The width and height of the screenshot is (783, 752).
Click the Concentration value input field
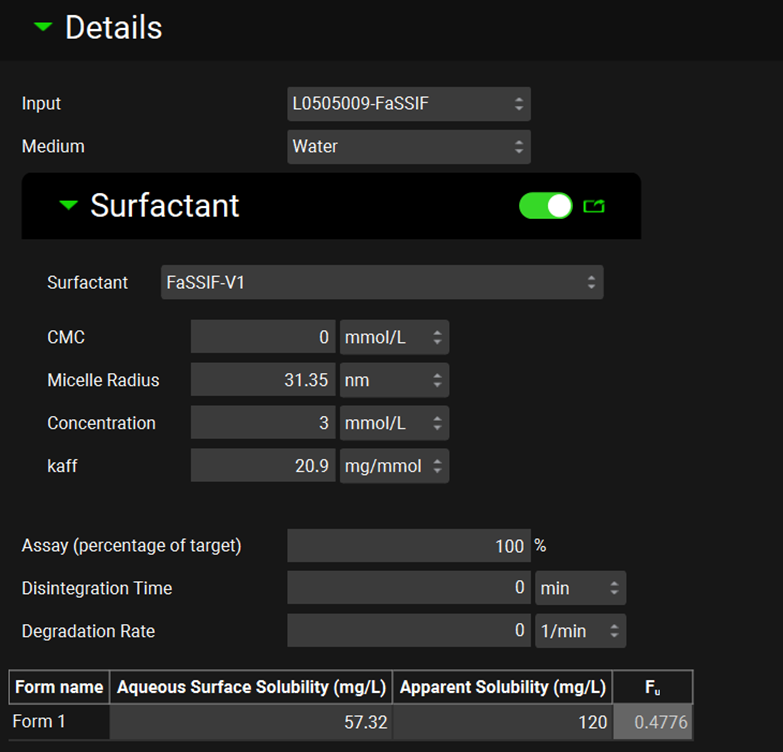coord(262,424)
